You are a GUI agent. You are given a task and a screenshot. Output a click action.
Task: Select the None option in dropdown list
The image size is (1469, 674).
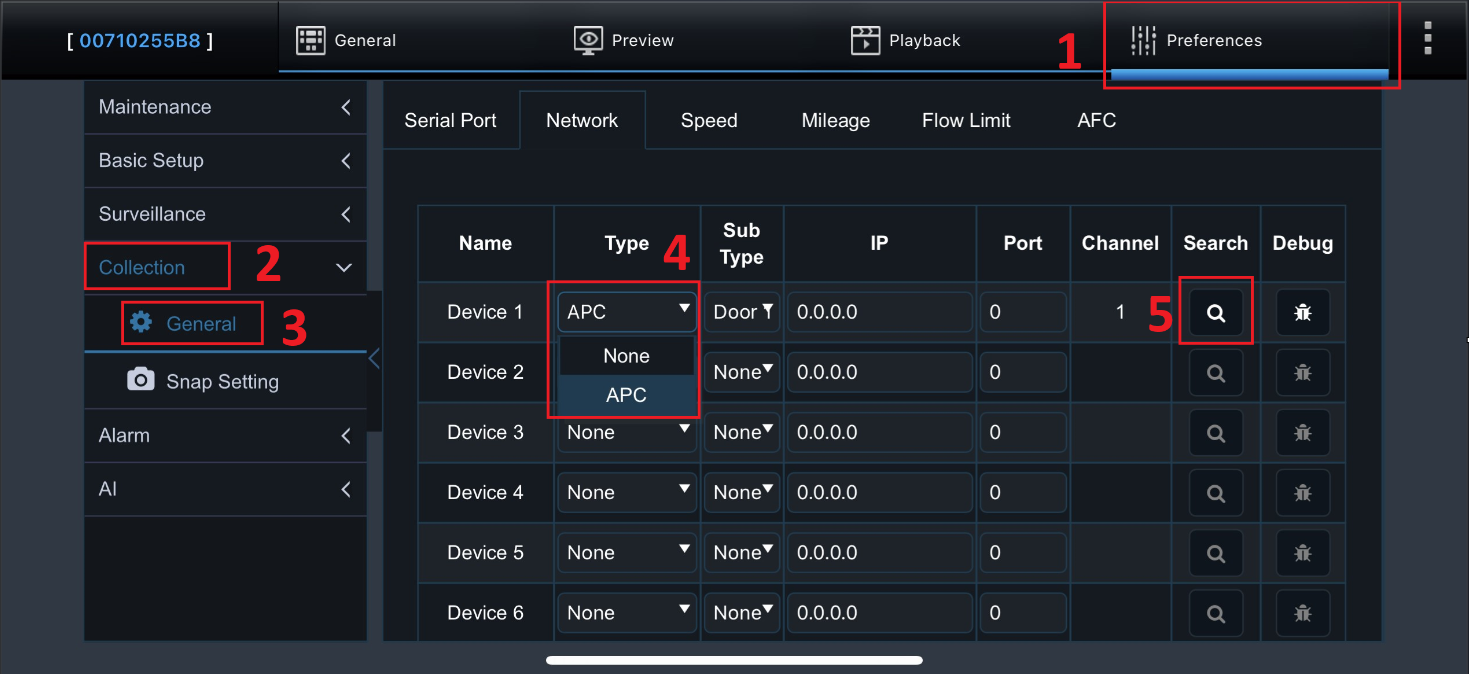click(x=626, y=356)
